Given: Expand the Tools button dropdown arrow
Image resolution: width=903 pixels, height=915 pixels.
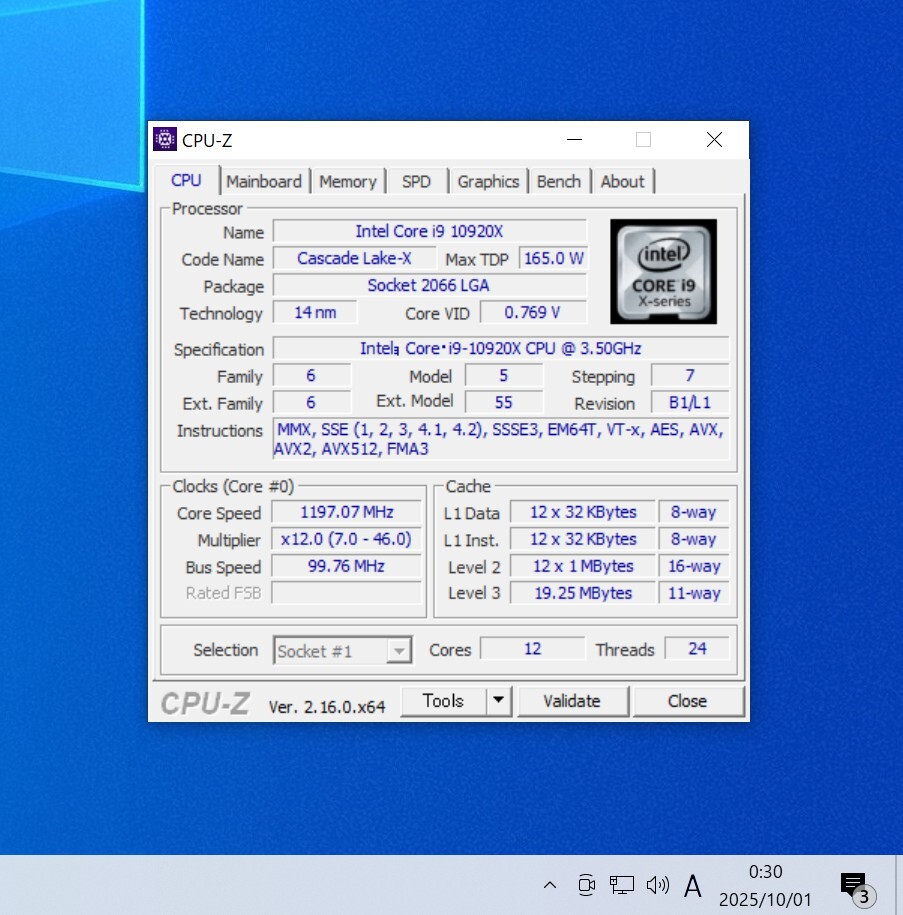Looking at the screenshot, I should tap(499, 701).
